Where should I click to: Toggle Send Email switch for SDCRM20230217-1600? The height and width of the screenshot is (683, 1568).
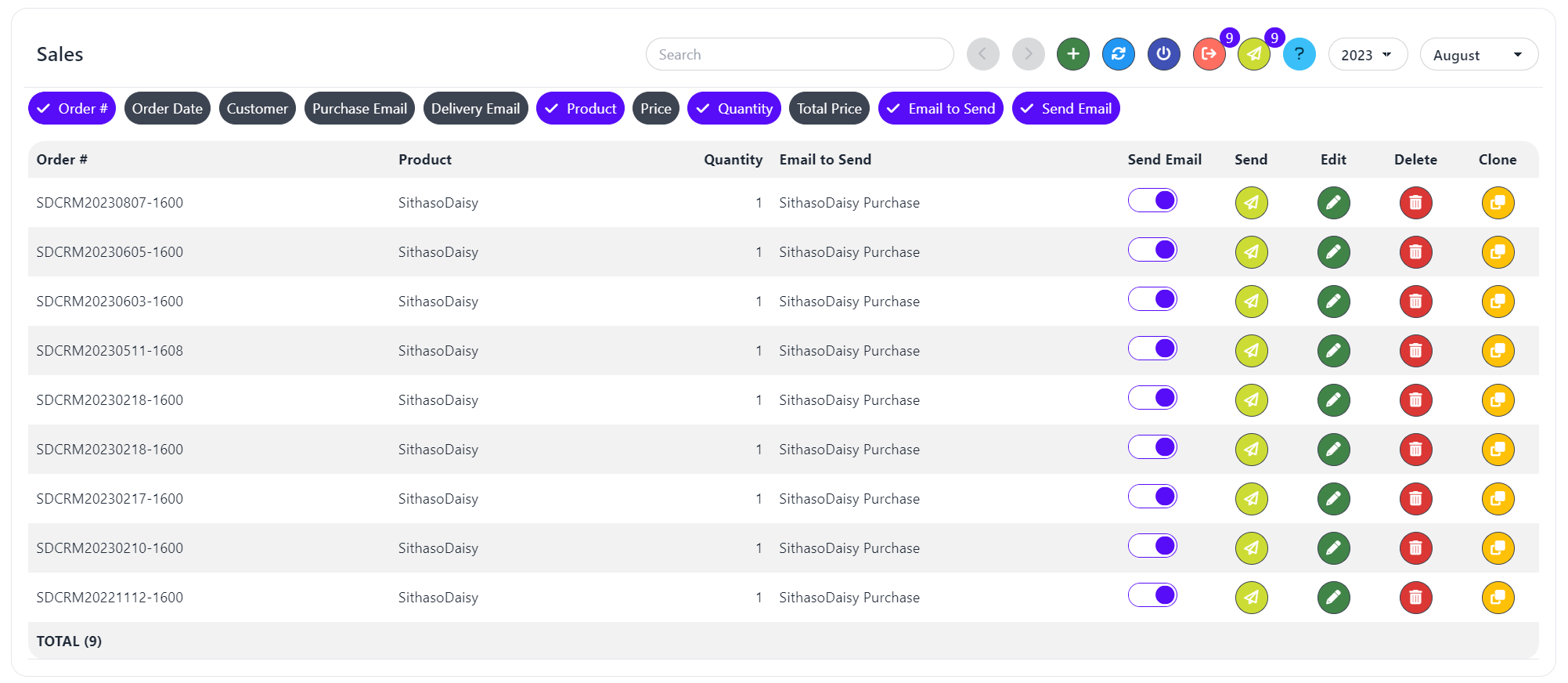[x=1152, y=497]
